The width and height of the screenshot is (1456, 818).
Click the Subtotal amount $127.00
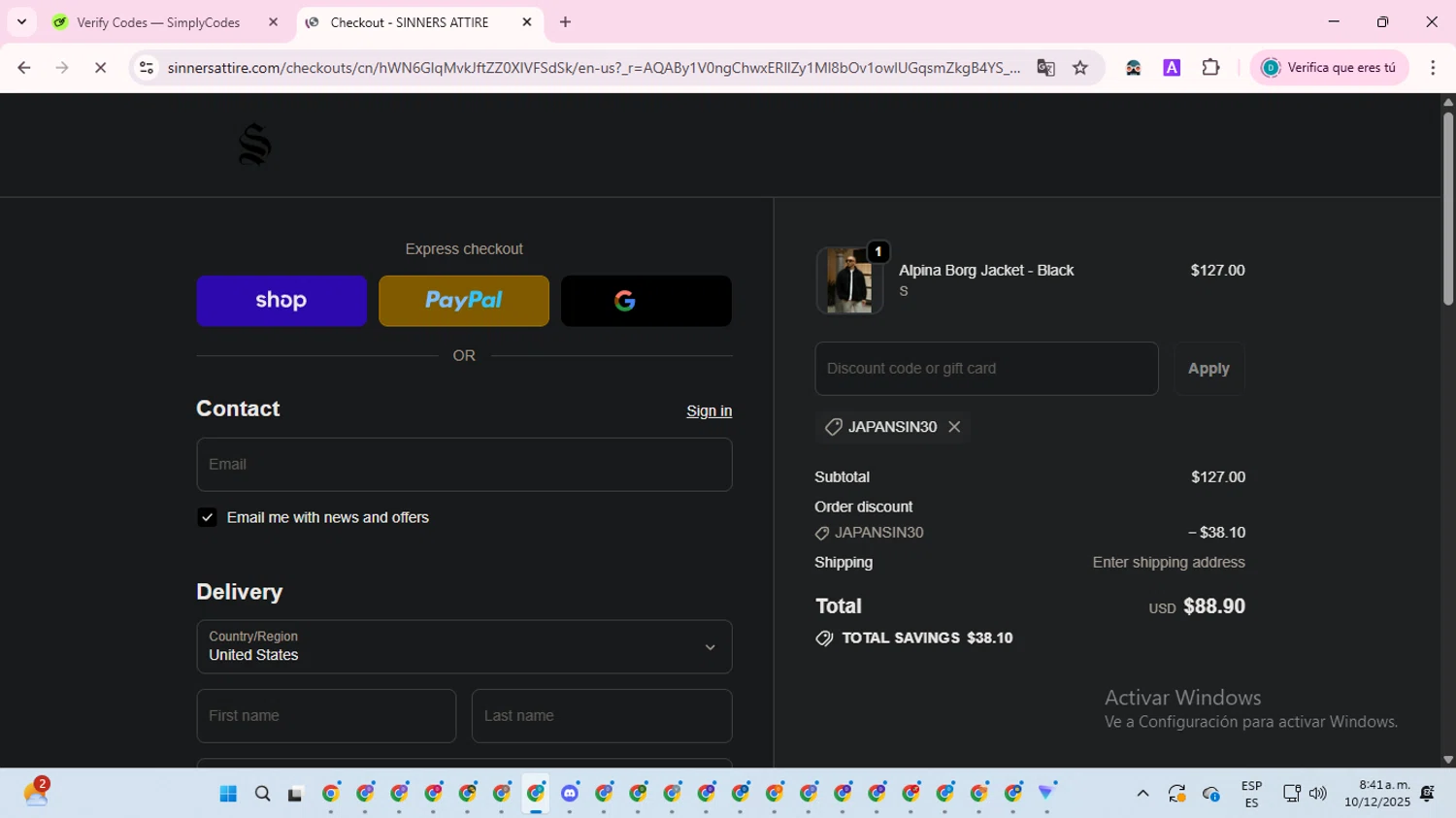coord(1218,477)
